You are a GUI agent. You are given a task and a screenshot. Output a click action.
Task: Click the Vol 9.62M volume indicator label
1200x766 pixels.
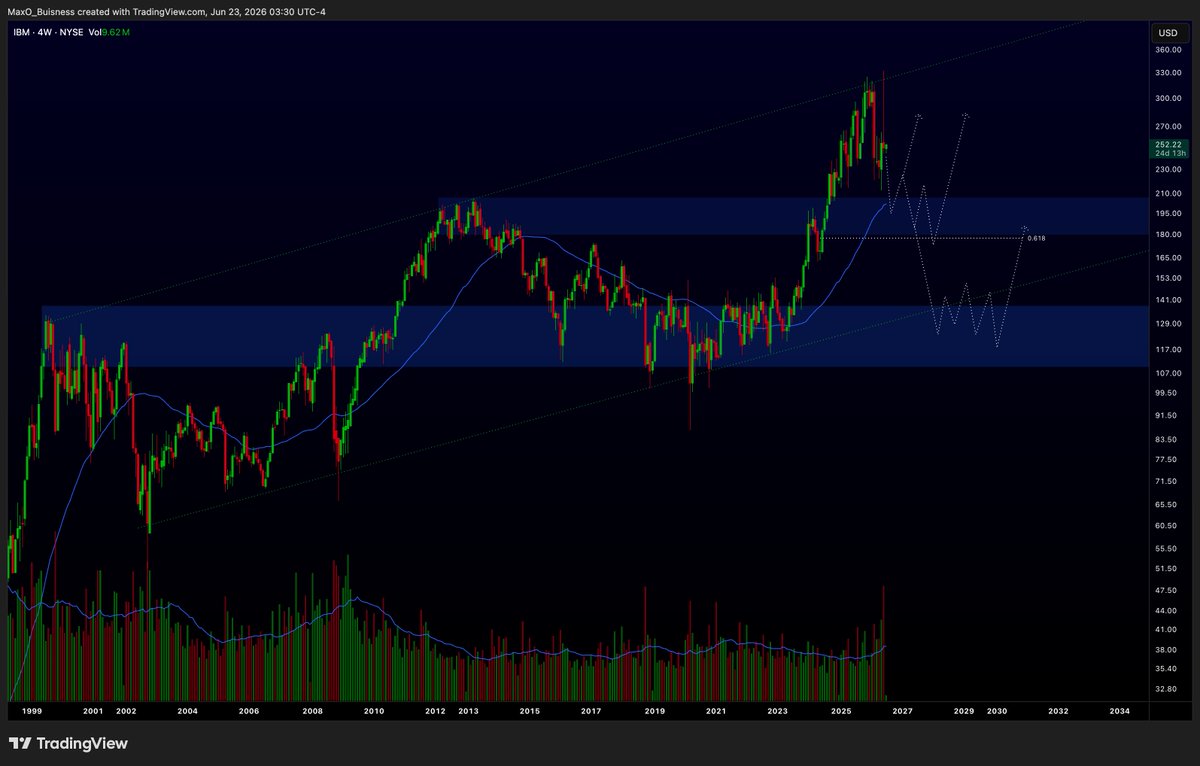[x=111, y=33]
